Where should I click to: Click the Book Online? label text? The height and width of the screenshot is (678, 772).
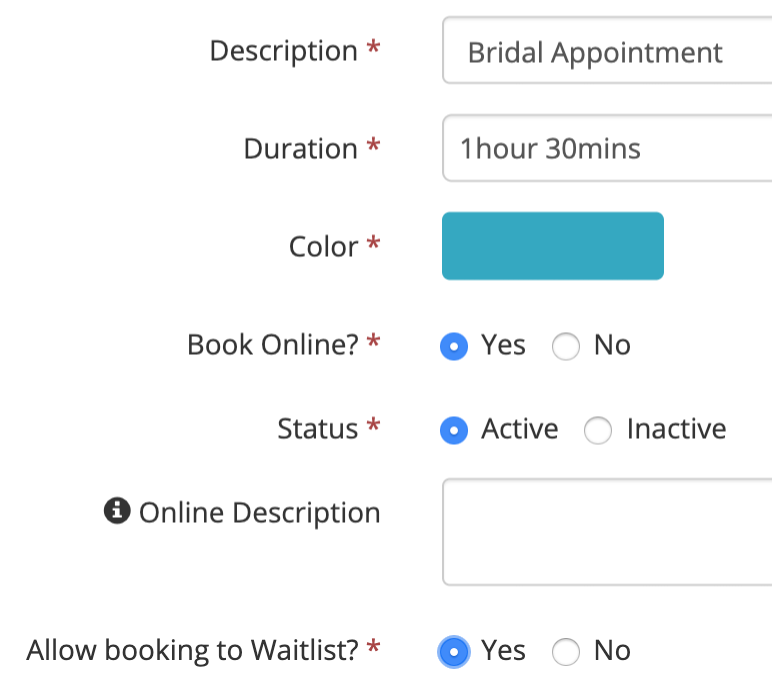point(273,345)
